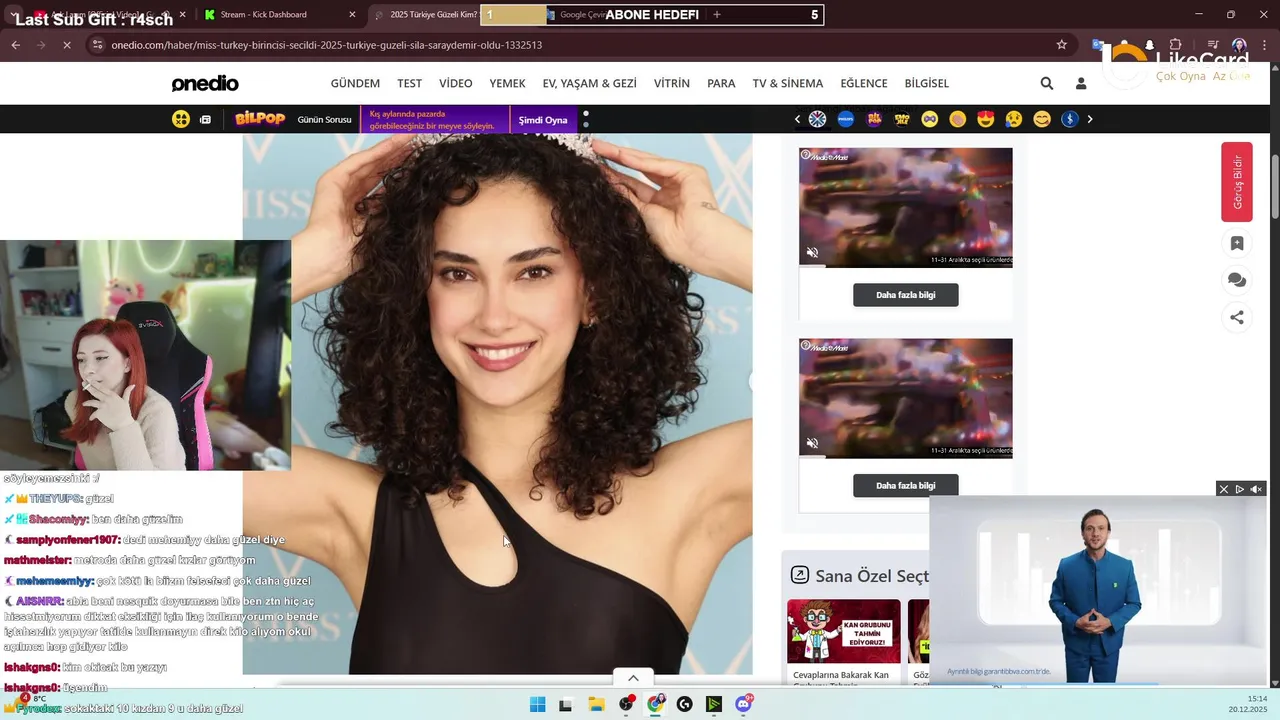Screen dimensions: 1280x720
Task: Open Logitech G Hub from the taskbar
Action: [685, 704]
